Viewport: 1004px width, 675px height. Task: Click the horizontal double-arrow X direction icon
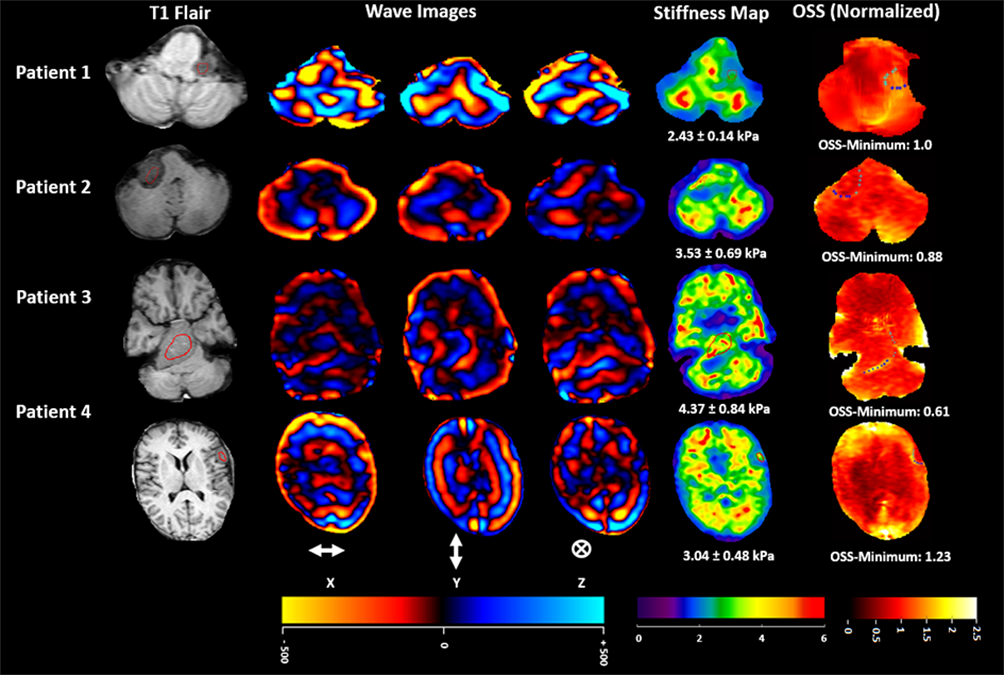tap(326, 550)
